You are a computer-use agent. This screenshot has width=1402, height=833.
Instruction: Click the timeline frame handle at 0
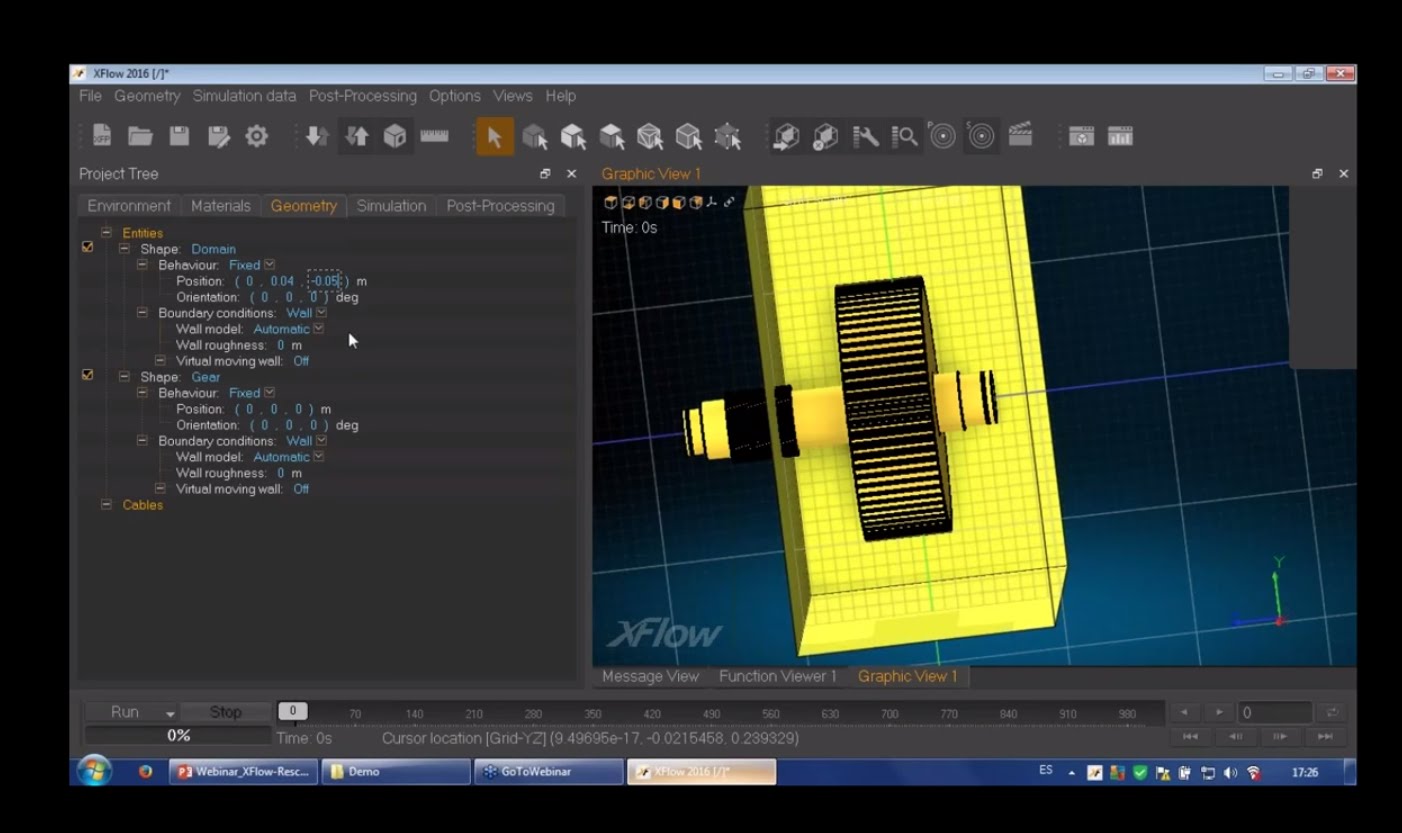[293, 711]
